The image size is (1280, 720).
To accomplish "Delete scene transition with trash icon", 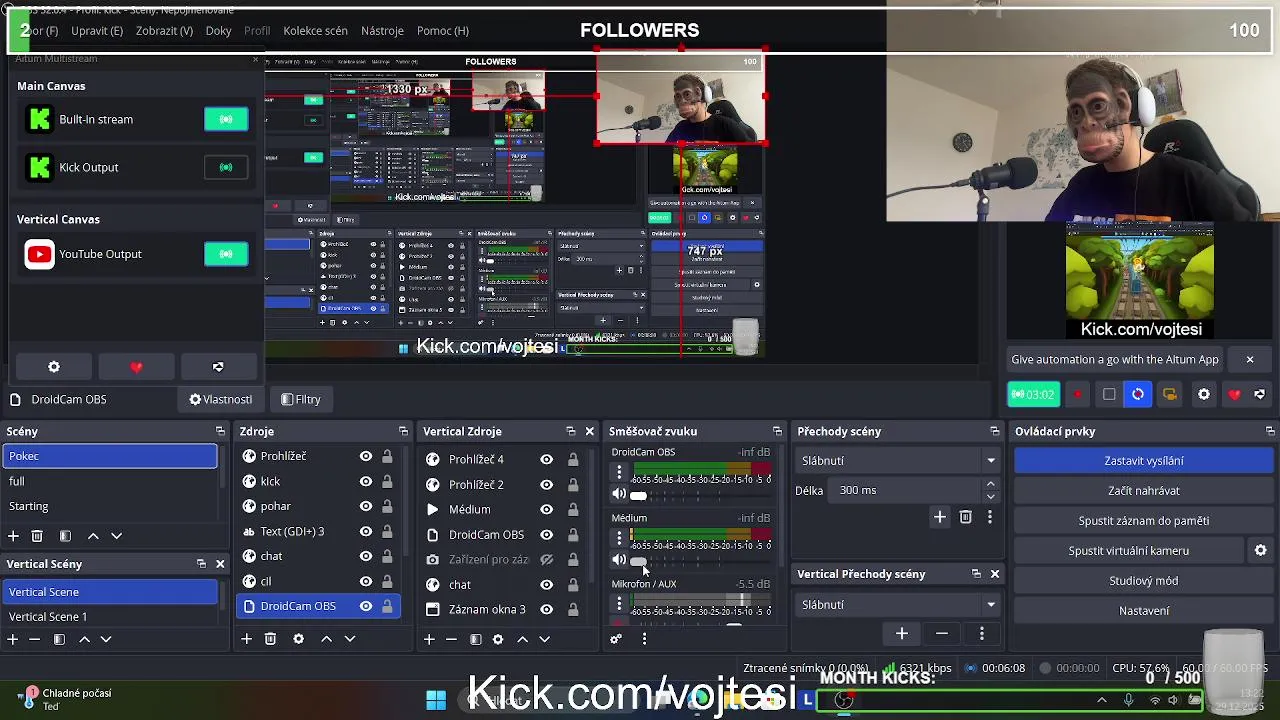I will [965, 517].
